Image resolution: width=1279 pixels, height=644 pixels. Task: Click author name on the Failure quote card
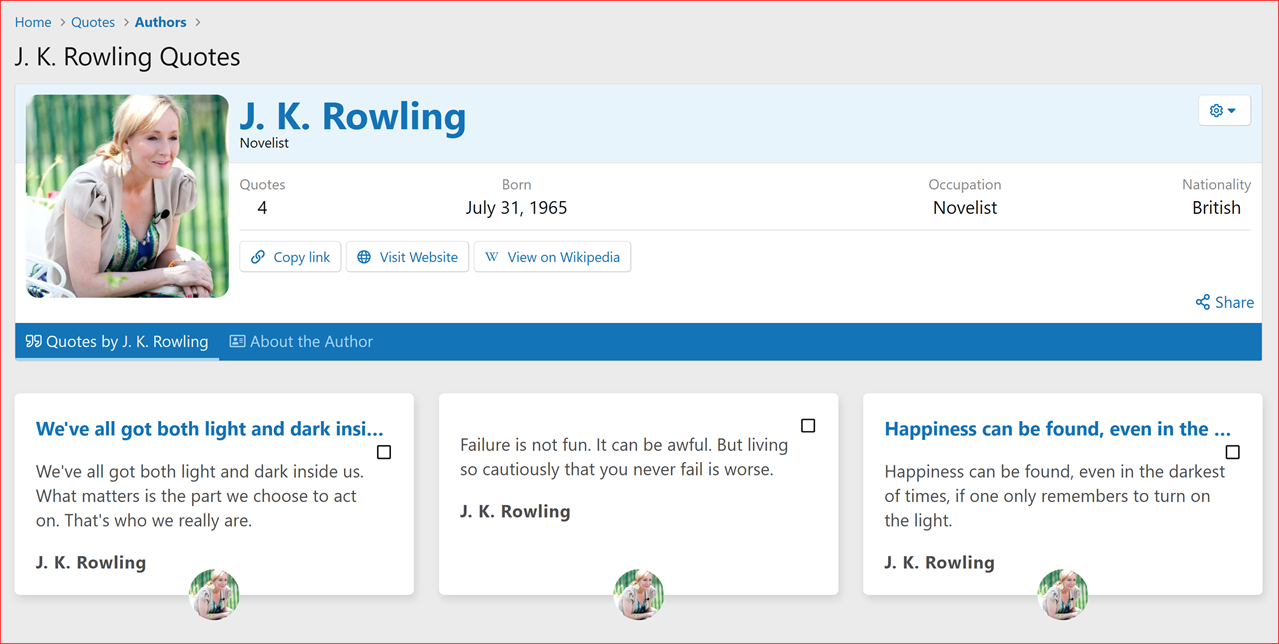click(515, 511)
